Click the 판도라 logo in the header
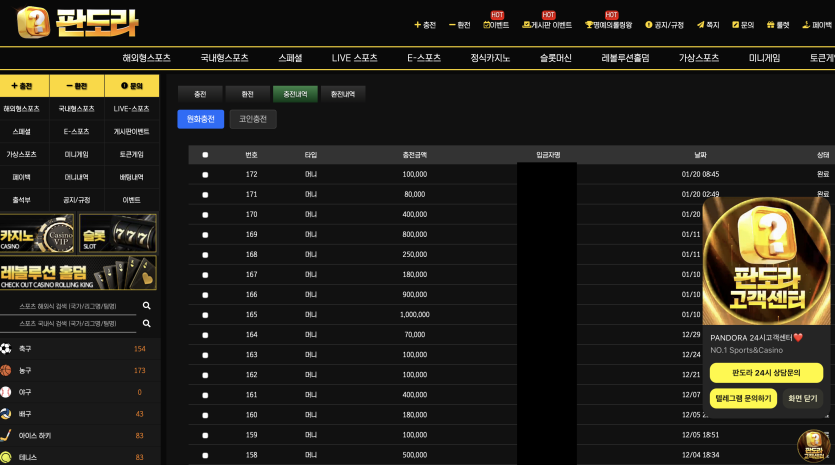 78,22
